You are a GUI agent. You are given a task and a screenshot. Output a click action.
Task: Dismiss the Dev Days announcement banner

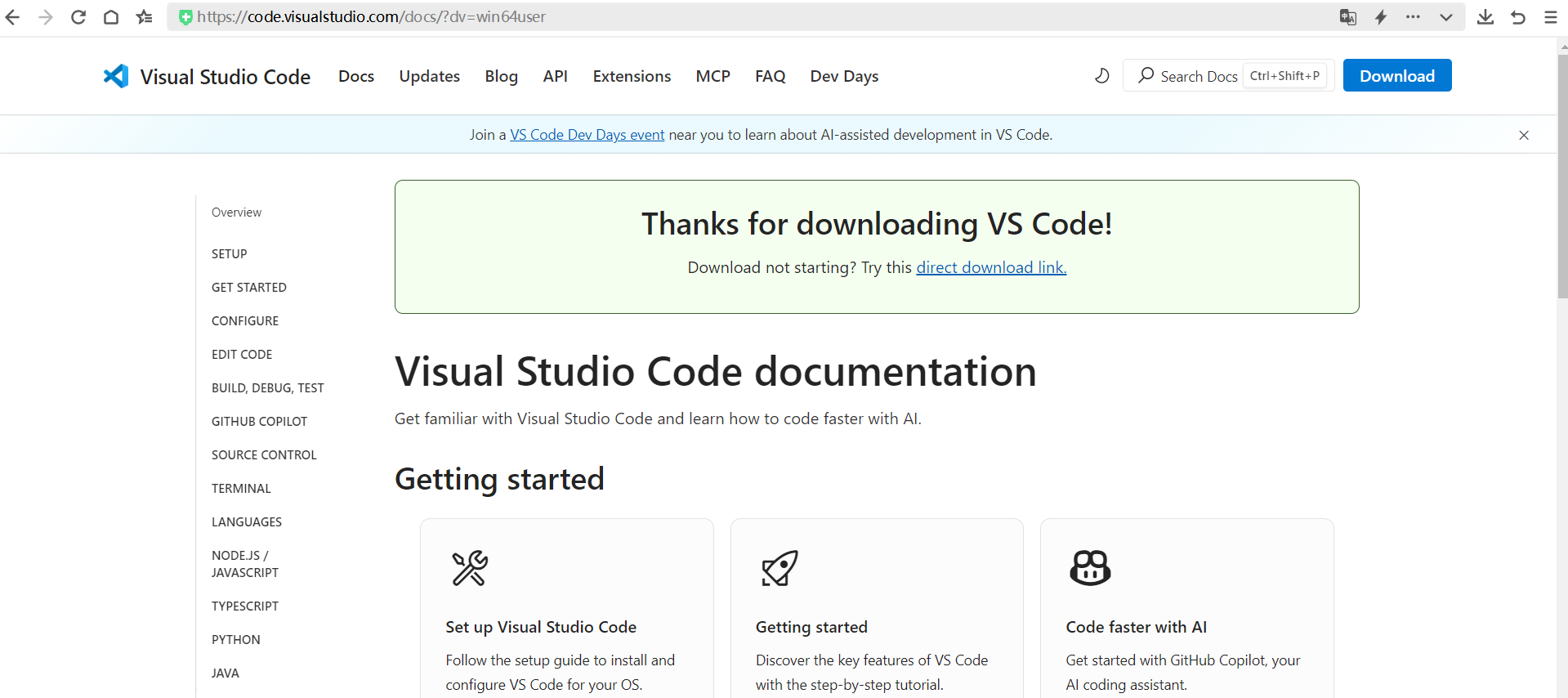coord(1524,135)
